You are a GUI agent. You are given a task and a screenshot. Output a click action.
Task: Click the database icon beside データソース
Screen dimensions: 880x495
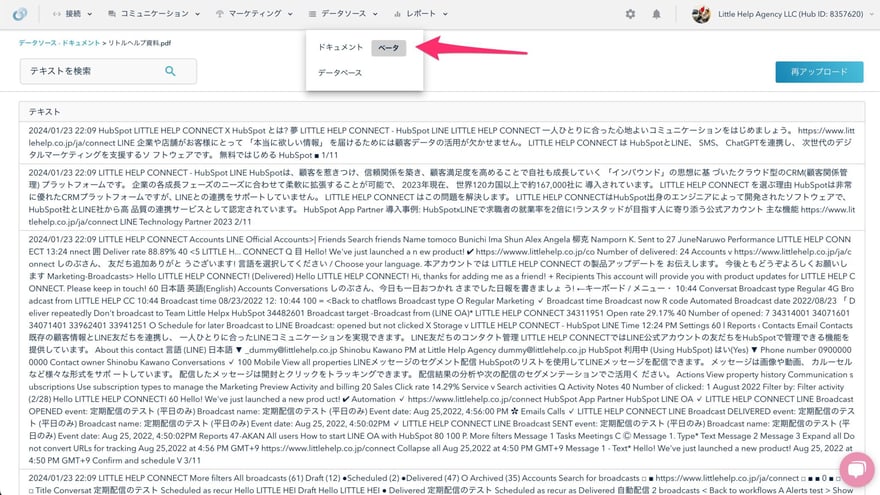pyautogui.click(x=313, y=14)
